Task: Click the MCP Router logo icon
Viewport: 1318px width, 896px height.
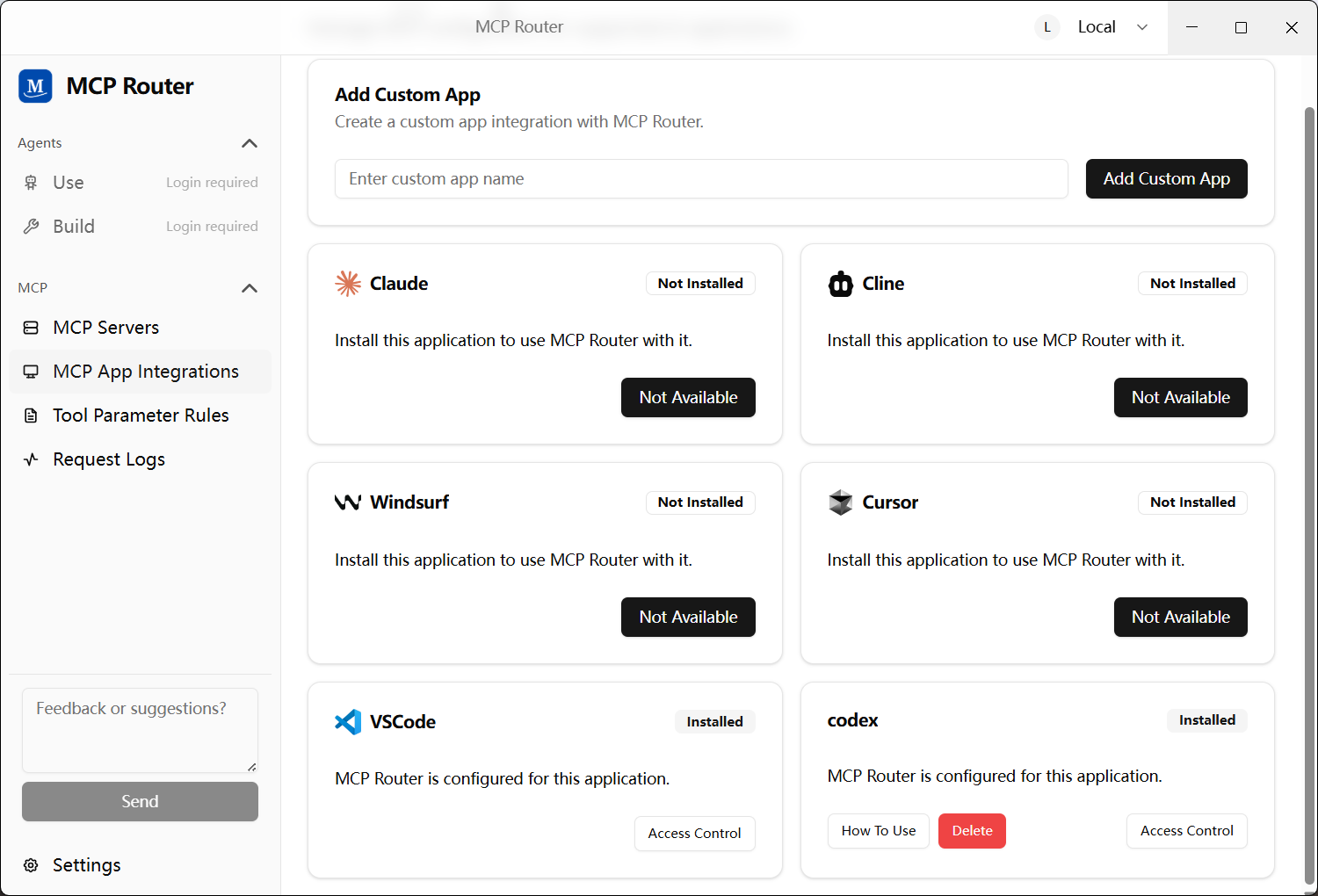Action: click(x=35, y=86)
